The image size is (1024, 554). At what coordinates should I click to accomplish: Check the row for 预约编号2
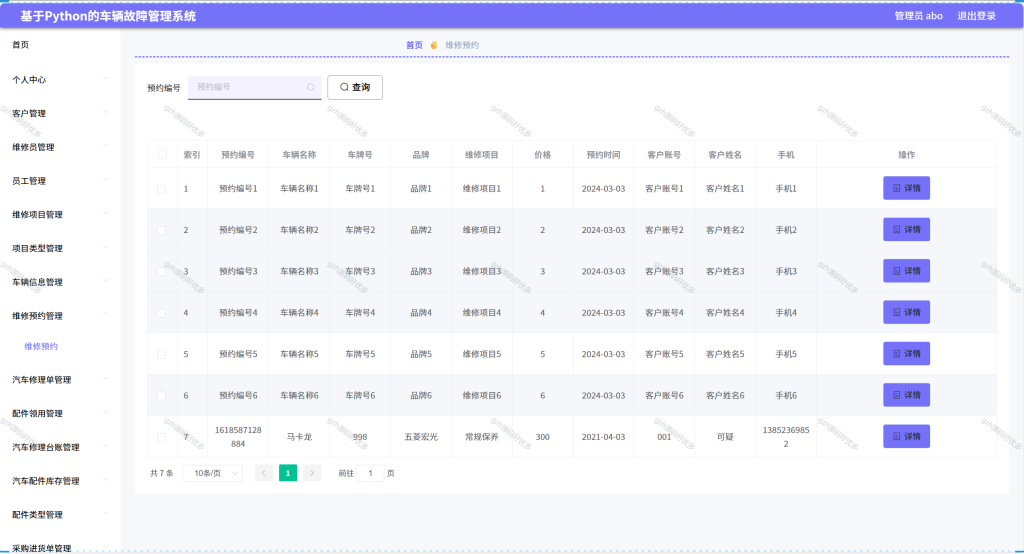click(161, 230)
